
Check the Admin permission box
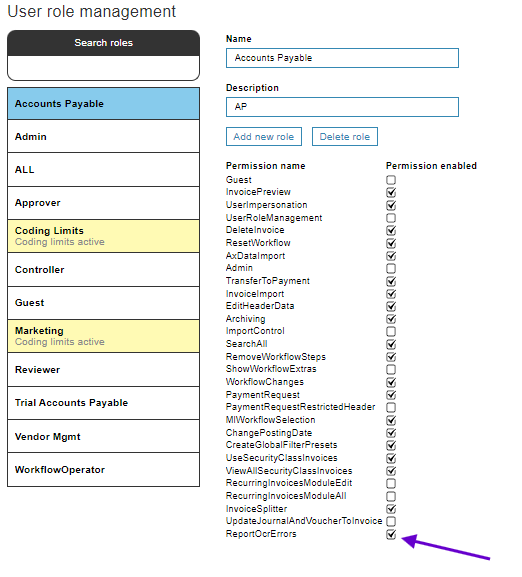point(391,269)
